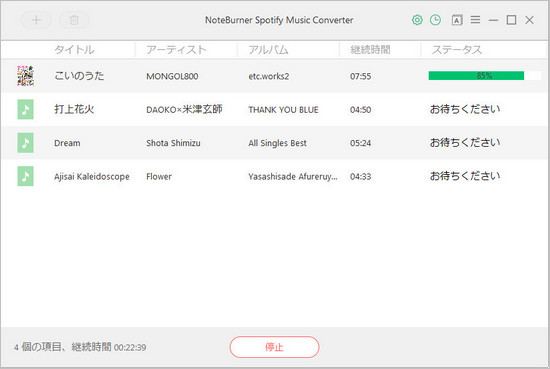Click album art thumbnail of こいのうた

pos(25,76)
